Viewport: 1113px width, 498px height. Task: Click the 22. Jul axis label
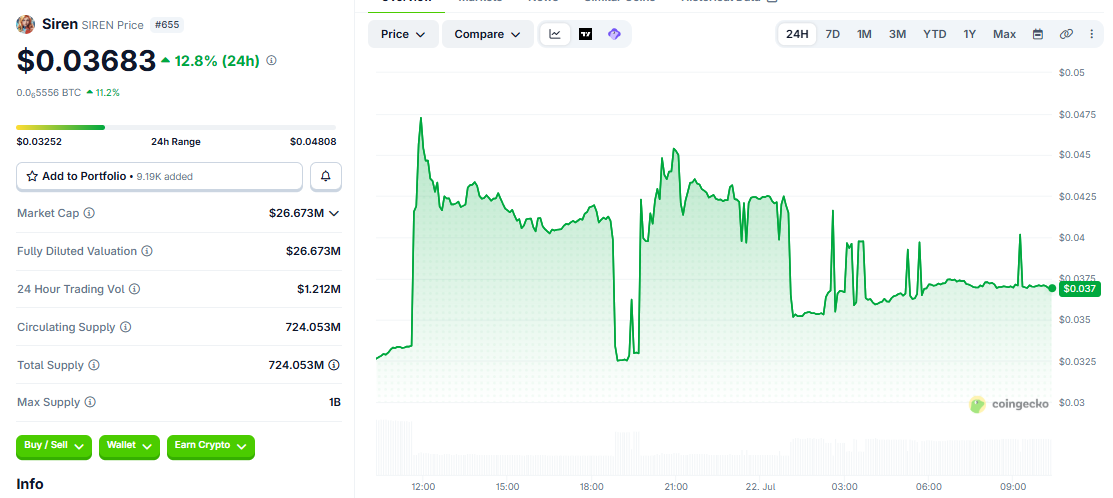coord(760,487)
